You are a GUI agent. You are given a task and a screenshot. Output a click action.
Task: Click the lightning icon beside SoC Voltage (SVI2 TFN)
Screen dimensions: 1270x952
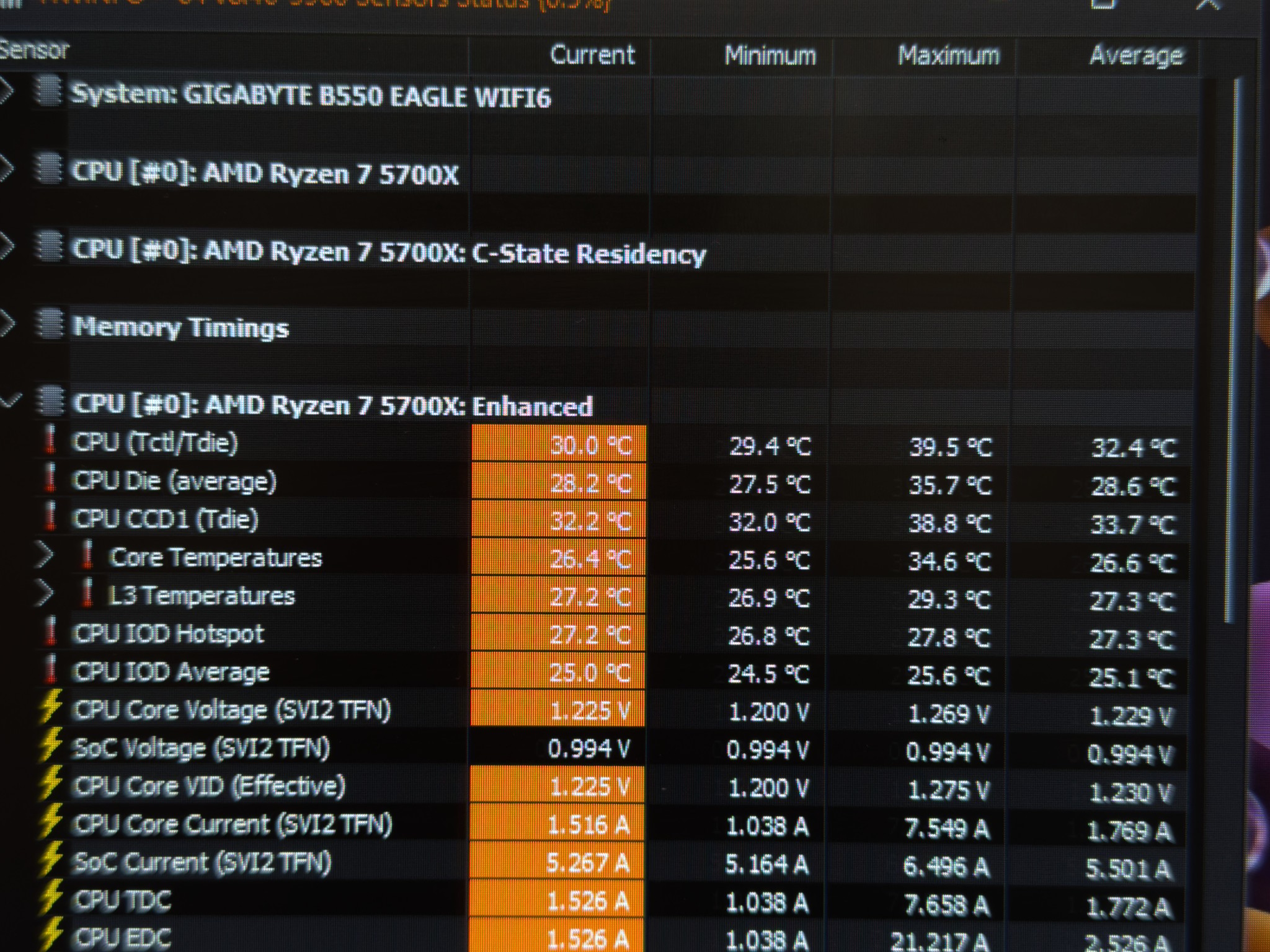click(x=51, y=746)
